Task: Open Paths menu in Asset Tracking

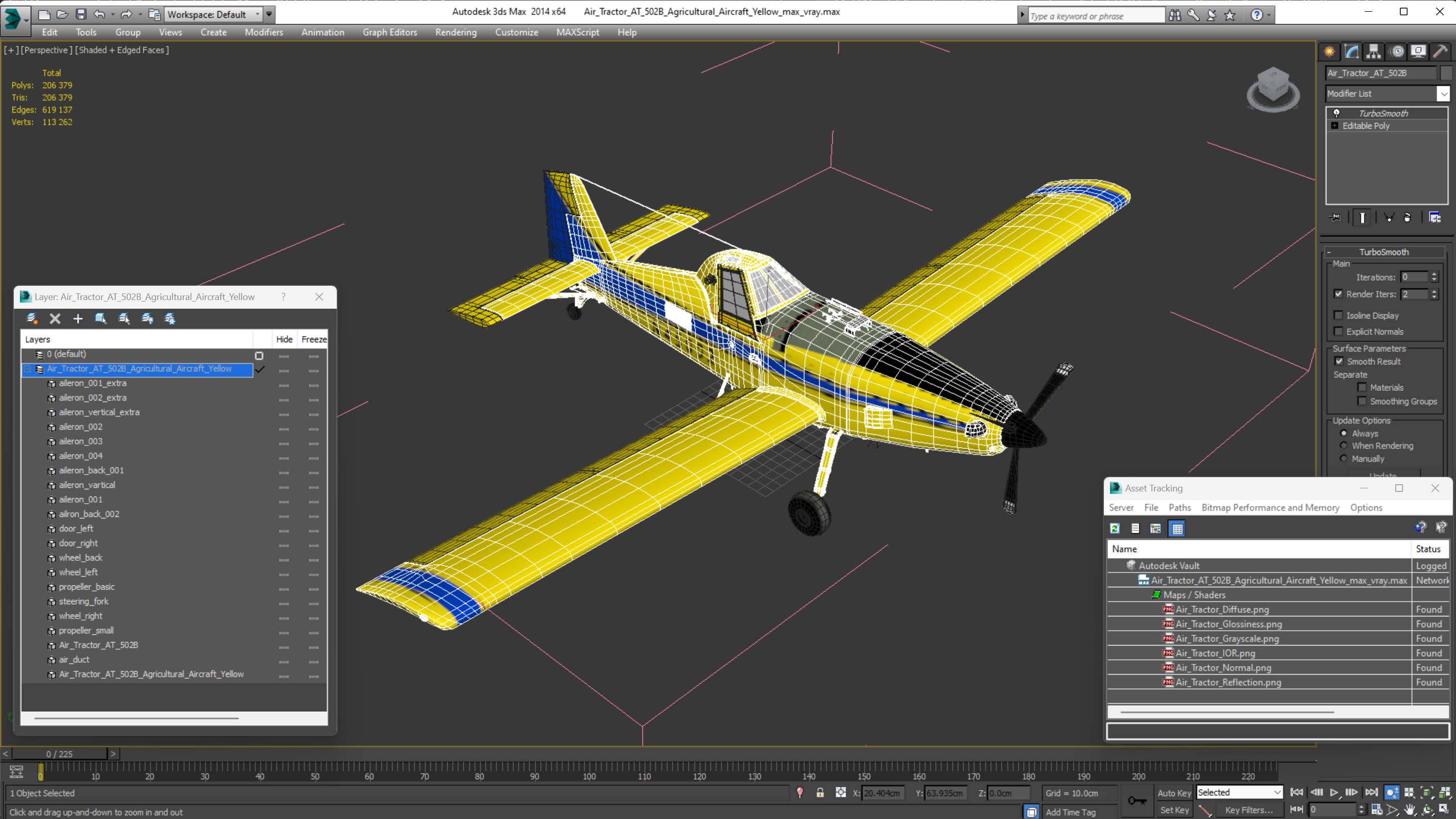Action: (1179, 508)
